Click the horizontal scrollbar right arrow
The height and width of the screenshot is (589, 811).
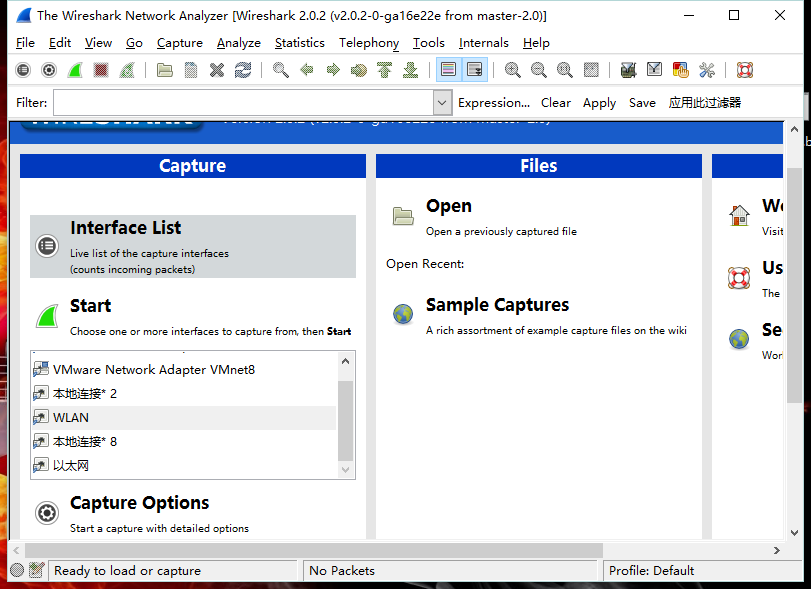tap(776, 550)
